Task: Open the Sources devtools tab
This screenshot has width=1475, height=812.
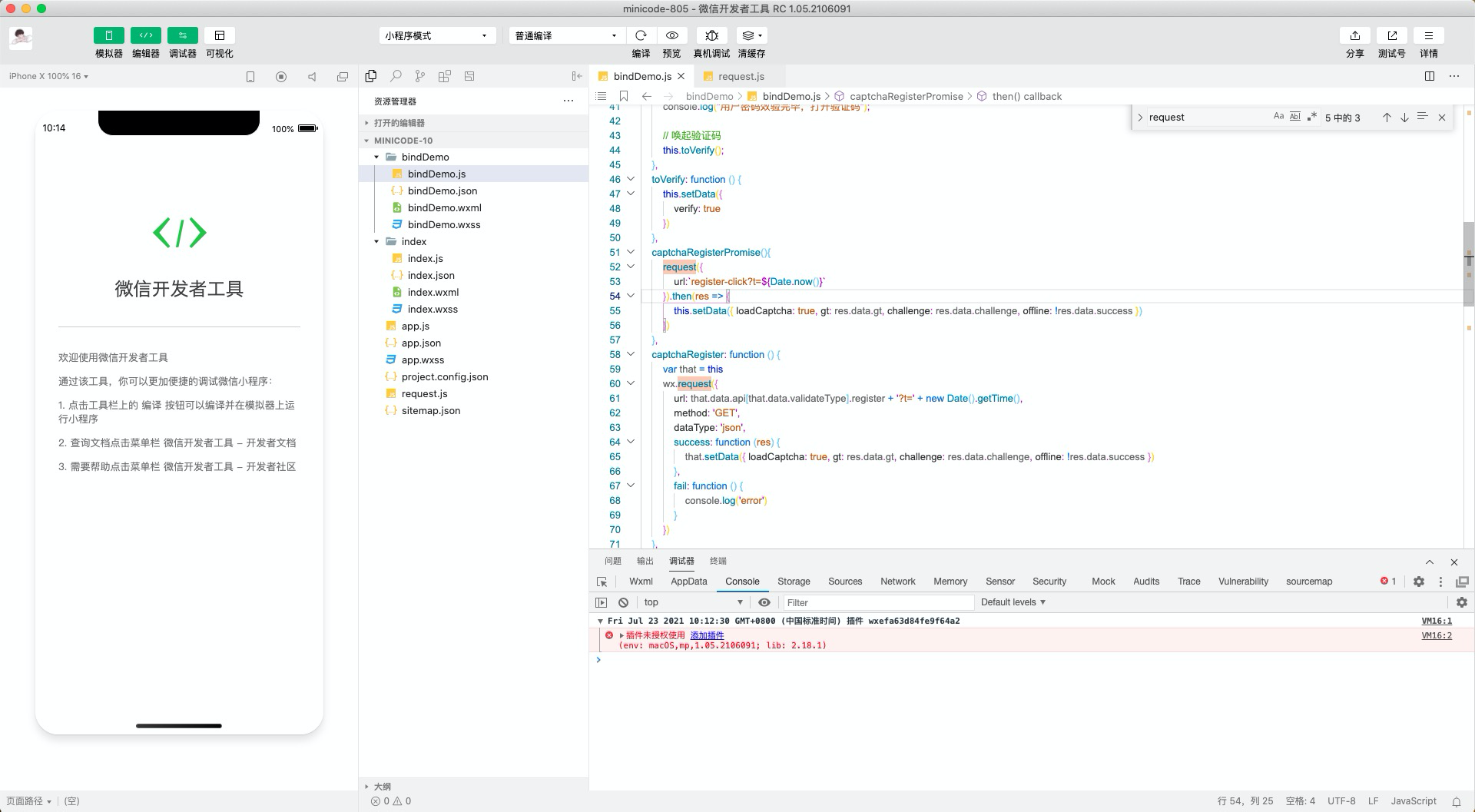Action: point(845,582)
